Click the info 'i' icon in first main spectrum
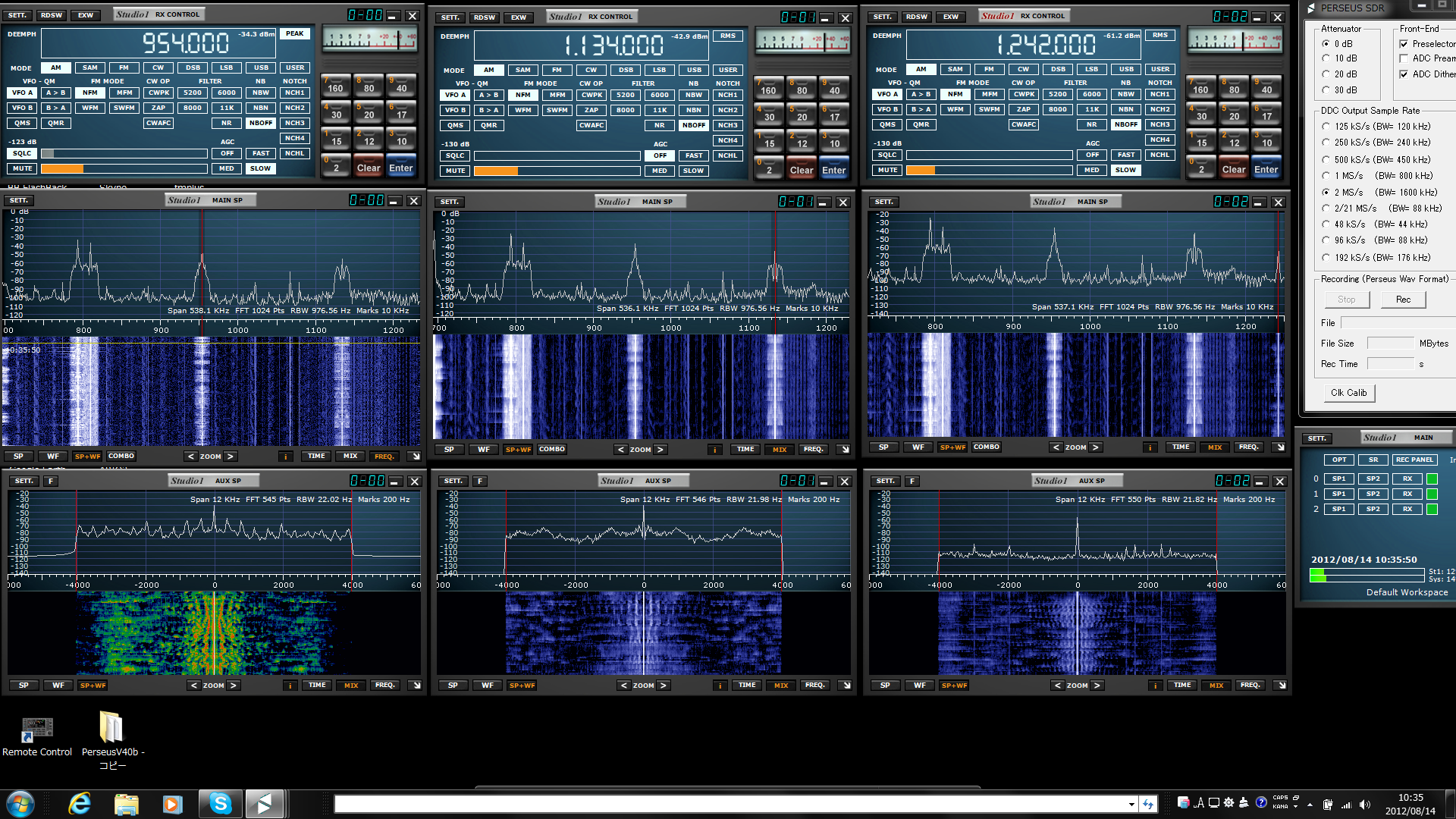 pyautogui.click(x=286, y=457)
